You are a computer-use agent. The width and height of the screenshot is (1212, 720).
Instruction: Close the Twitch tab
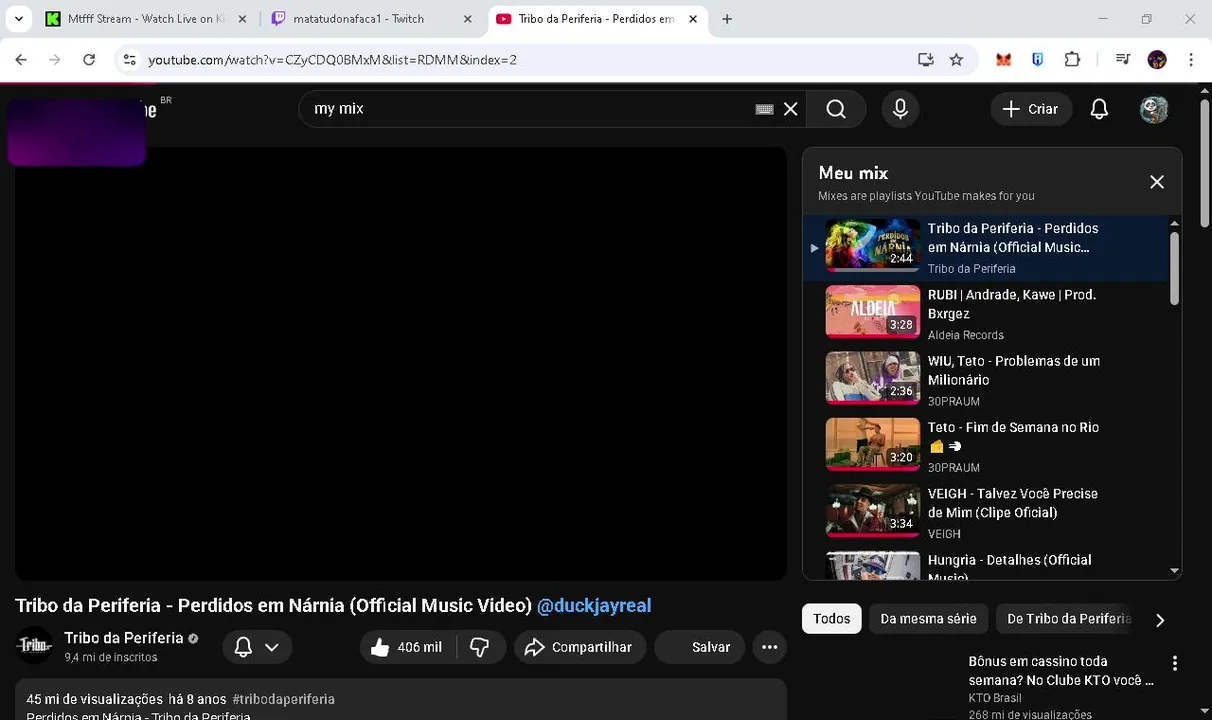click(468, 19)
